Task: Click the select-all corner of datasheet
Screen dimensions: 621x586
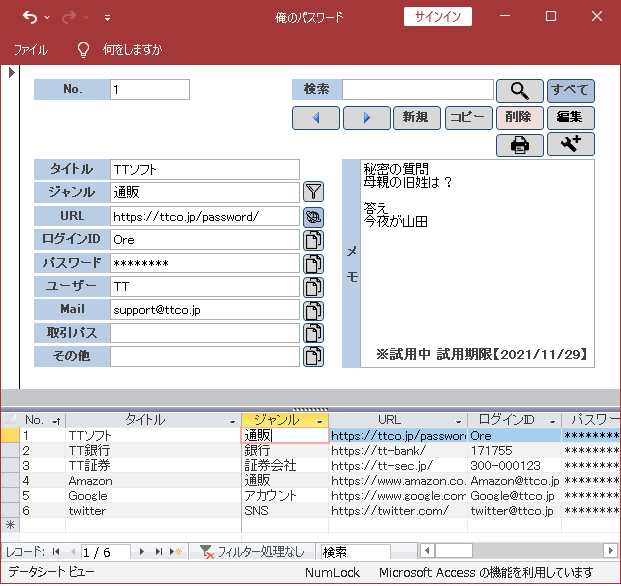Action: point(10,420)
